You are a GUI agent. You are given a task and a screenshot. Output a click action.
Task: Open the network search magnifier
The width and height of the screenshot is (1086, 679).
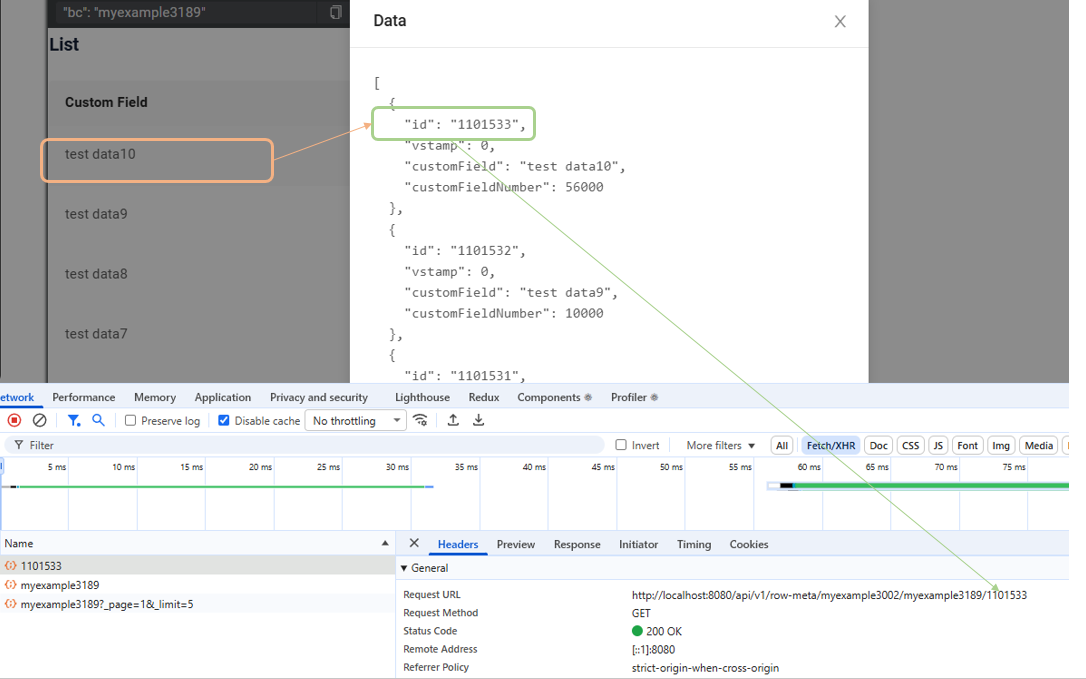tap(98, 421)
